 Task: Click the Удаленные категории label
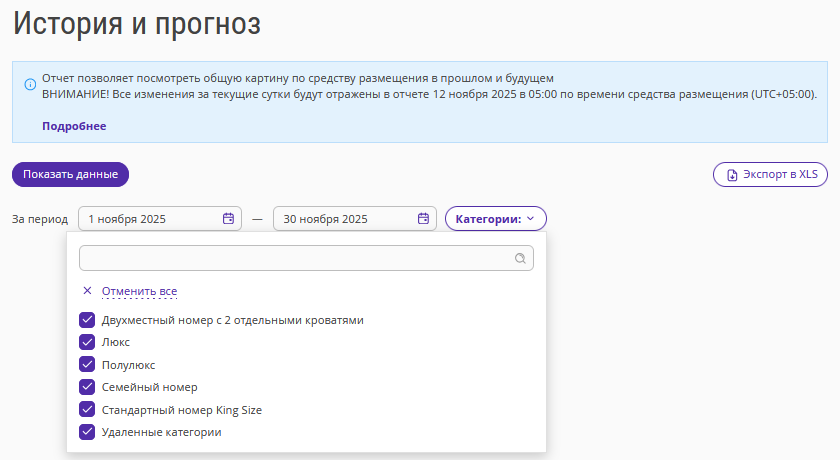pos(161,432)
